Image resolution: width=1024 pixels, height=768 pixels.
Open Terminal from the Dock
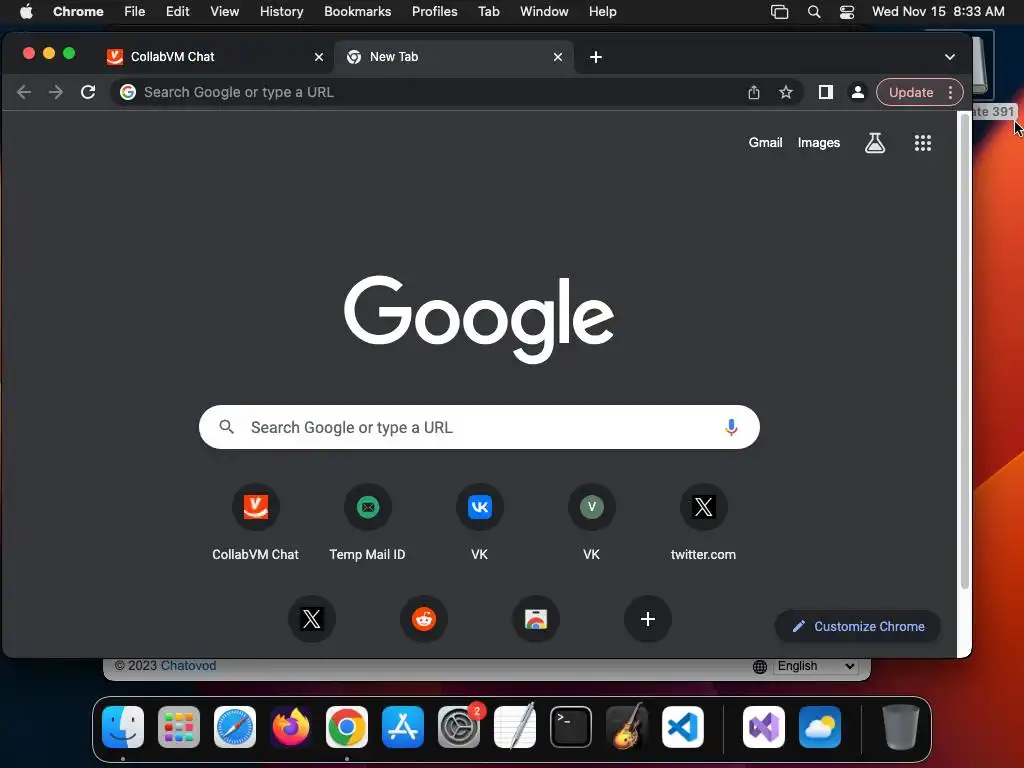pos(571,727)
